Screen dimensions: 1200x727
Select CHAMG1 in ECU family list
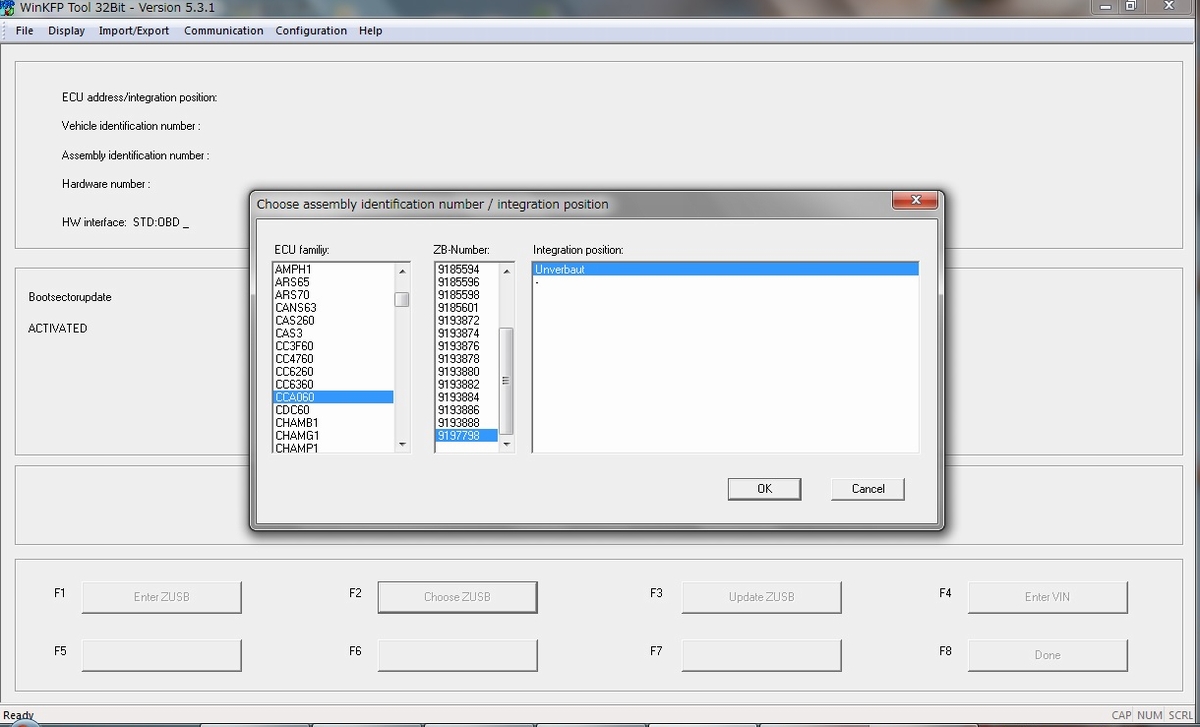coord(333,436)
